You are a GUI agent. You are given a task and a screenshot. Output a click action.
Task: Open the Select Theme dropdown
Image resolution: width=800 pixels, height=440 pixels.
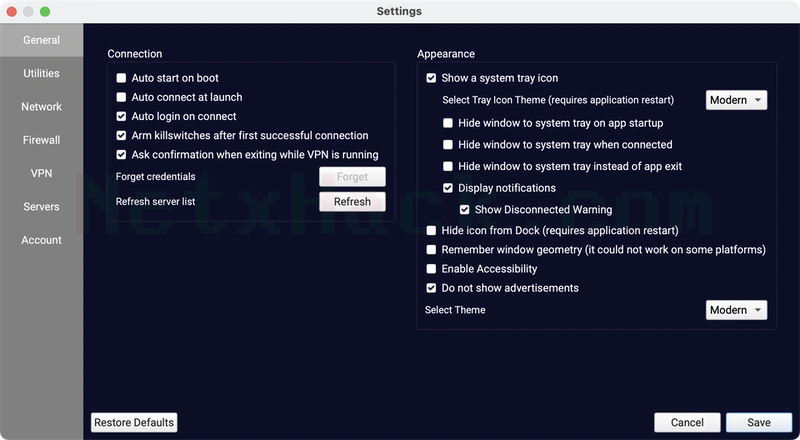(736, 310)
